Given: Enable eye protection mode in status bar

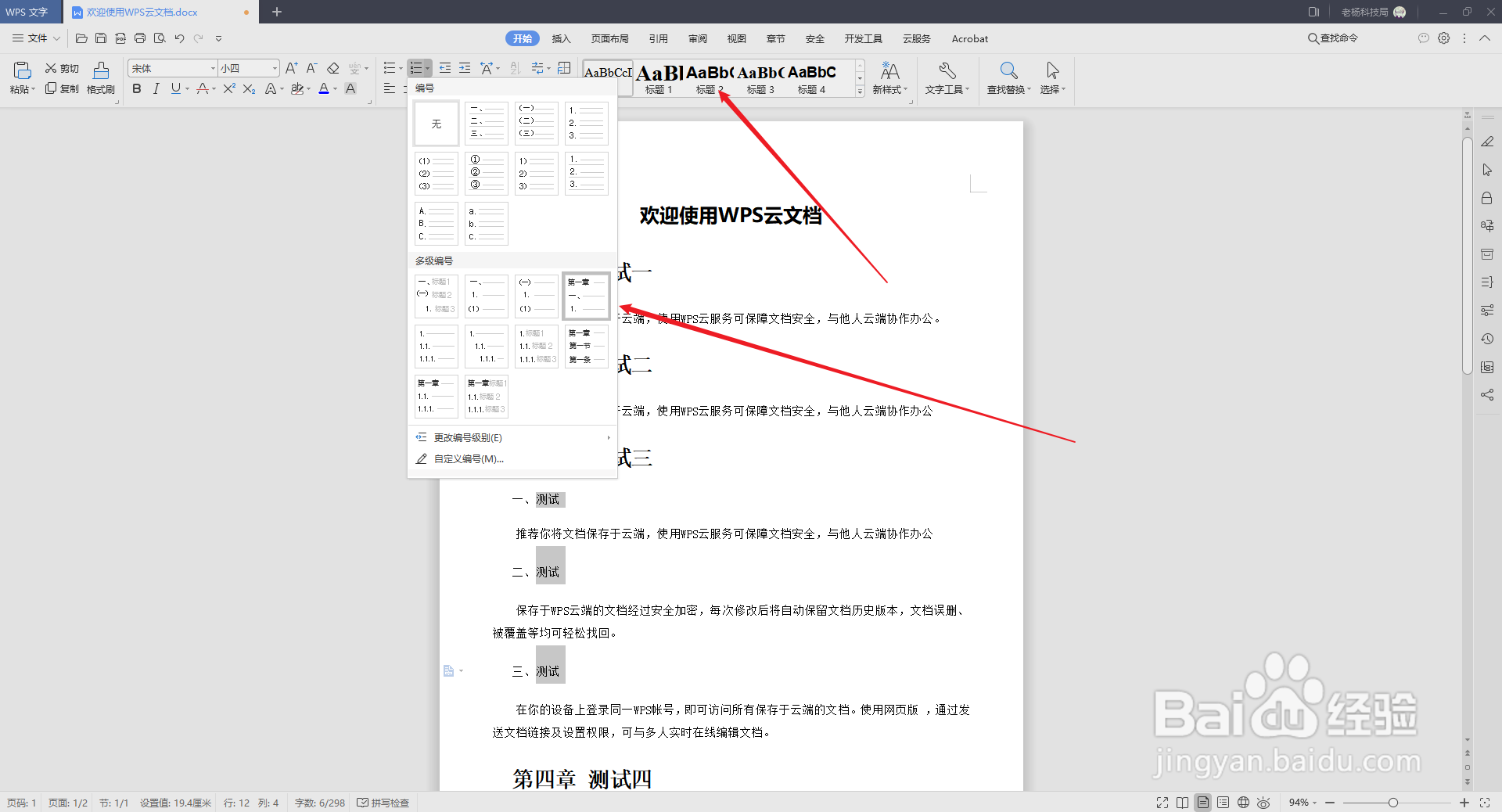Looking at the screenshot, I should [x=1263, y=803].
